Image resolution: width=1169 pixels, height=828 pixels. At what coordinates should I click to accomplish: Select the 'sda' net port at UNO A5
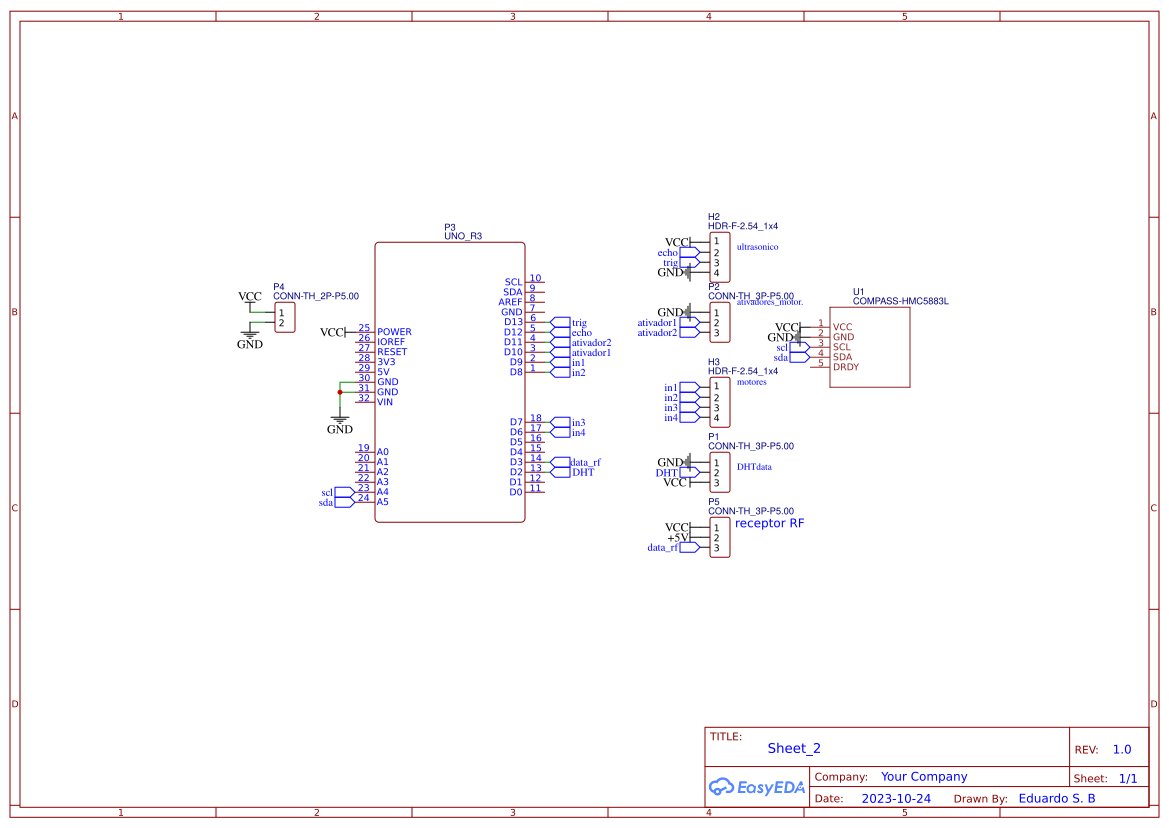[337, 502]
